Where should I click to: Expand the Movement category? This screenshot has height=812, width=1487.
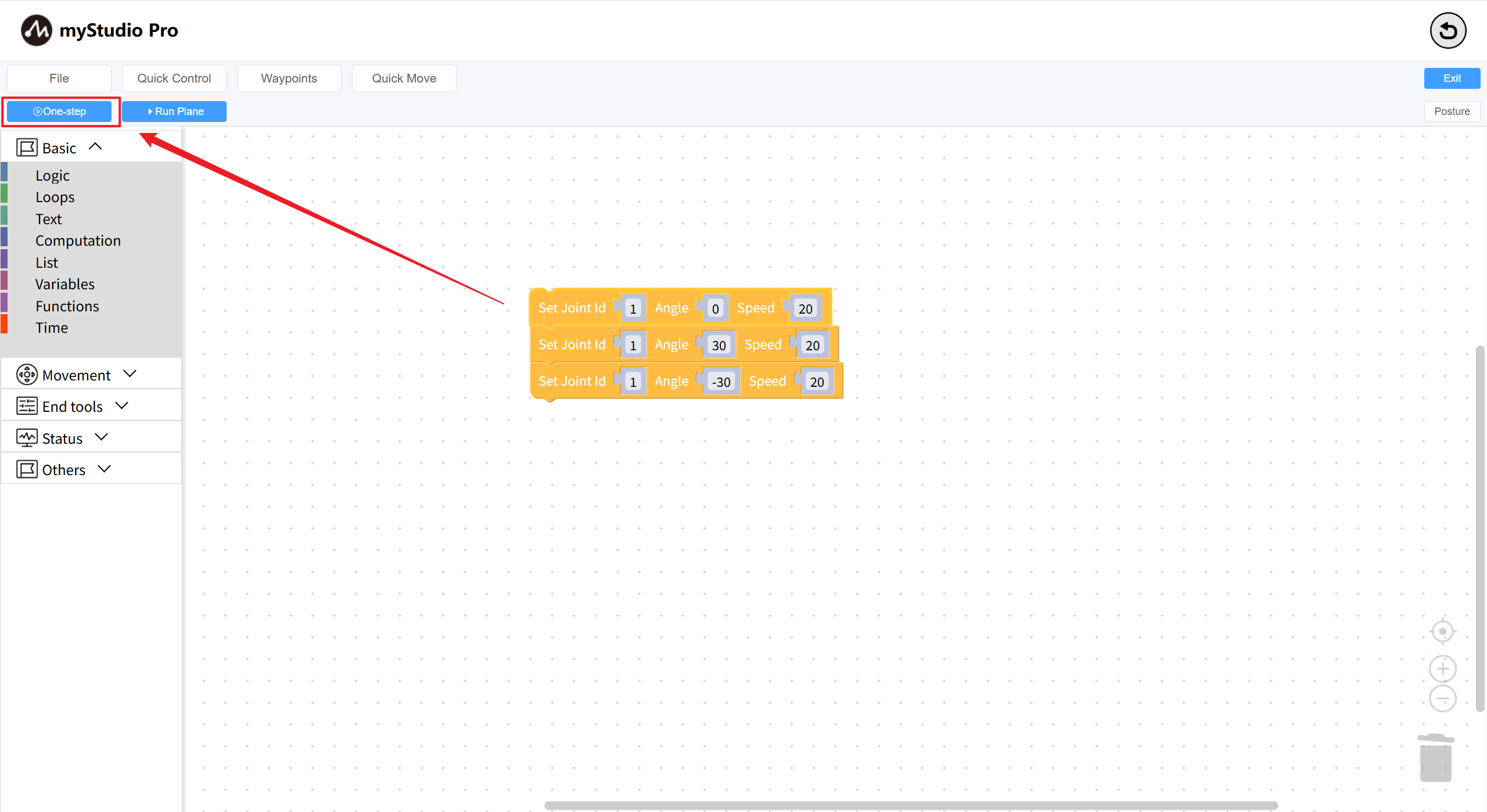click(130, 374)
